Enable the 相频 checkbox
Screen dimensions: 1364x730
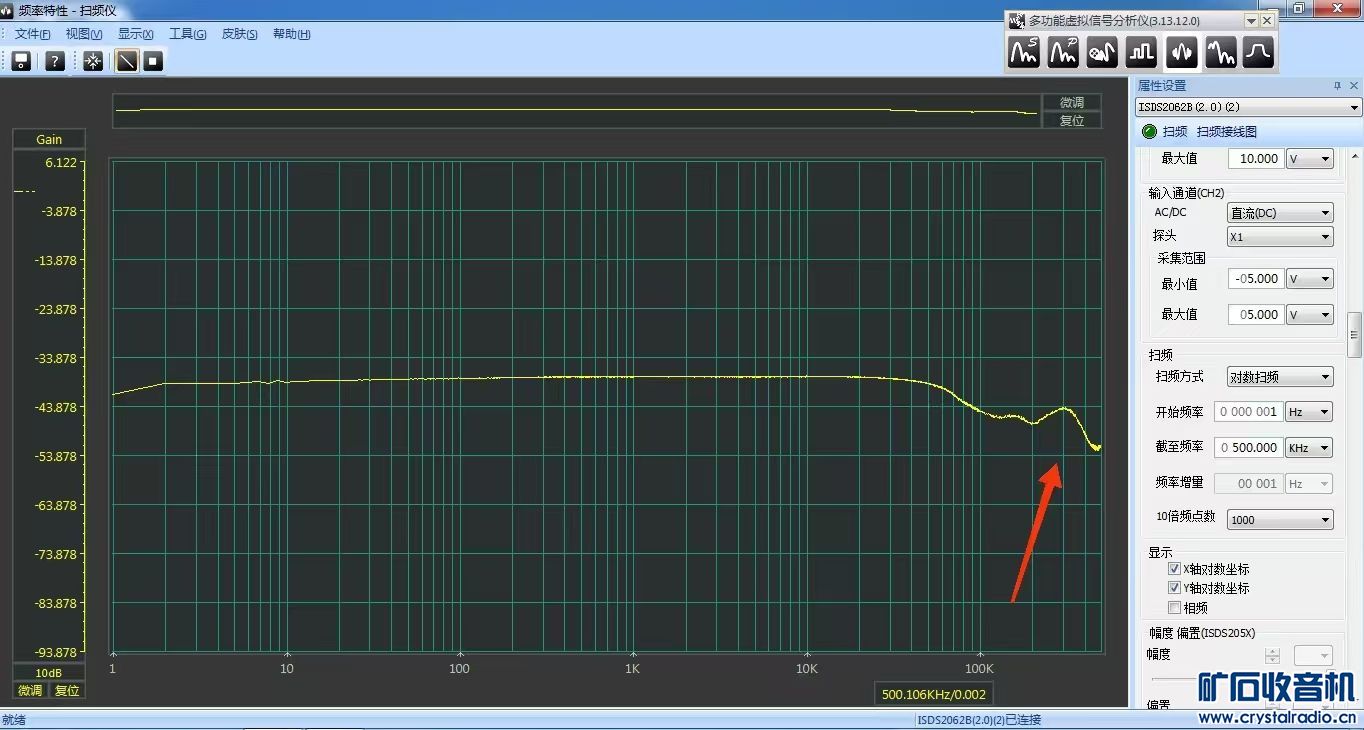coord(1175,607)
